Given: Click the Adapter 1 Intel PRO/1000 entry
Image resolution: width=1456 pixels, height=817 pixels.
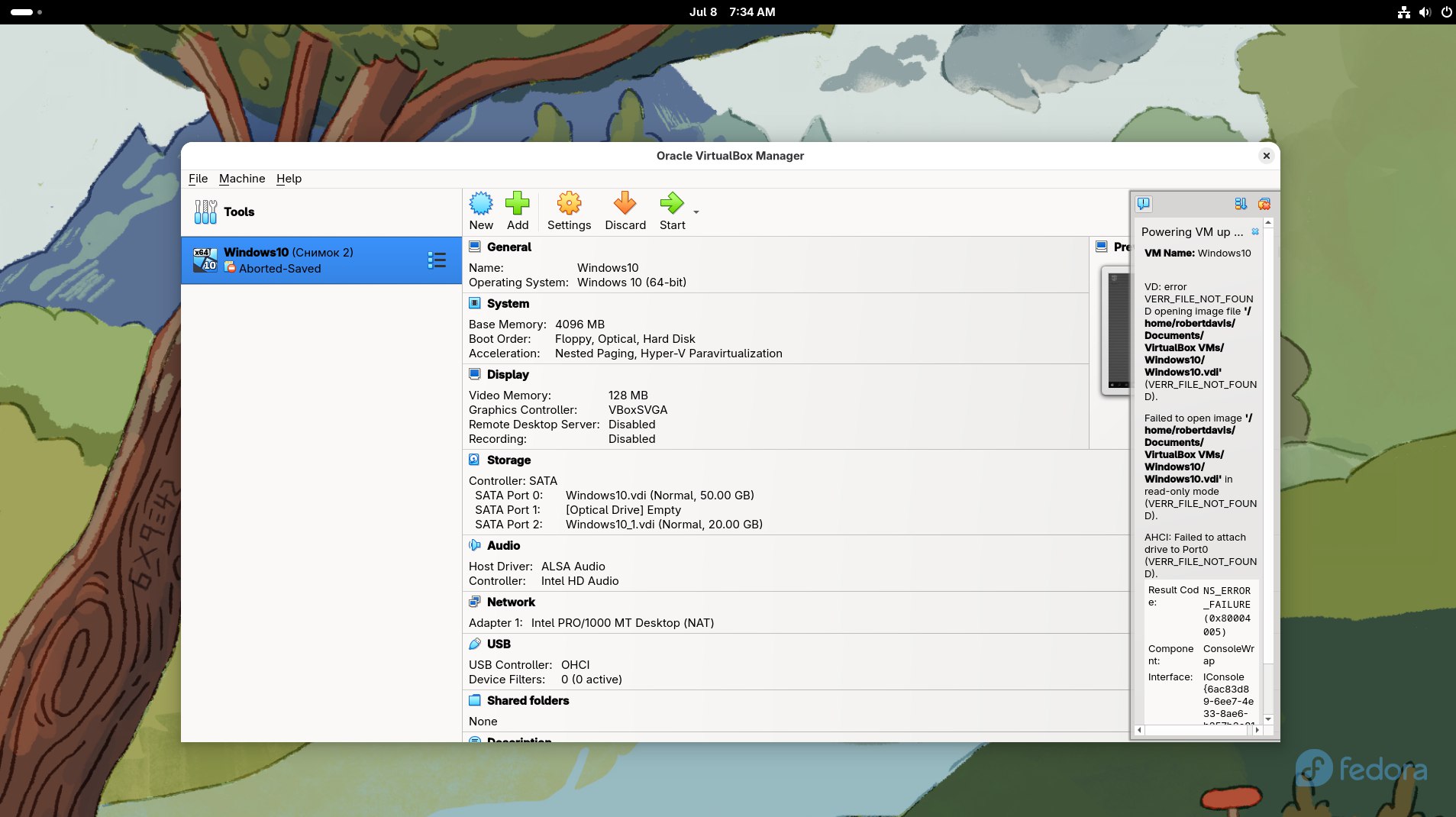Looking at the screenshot, I should point(622,623).
